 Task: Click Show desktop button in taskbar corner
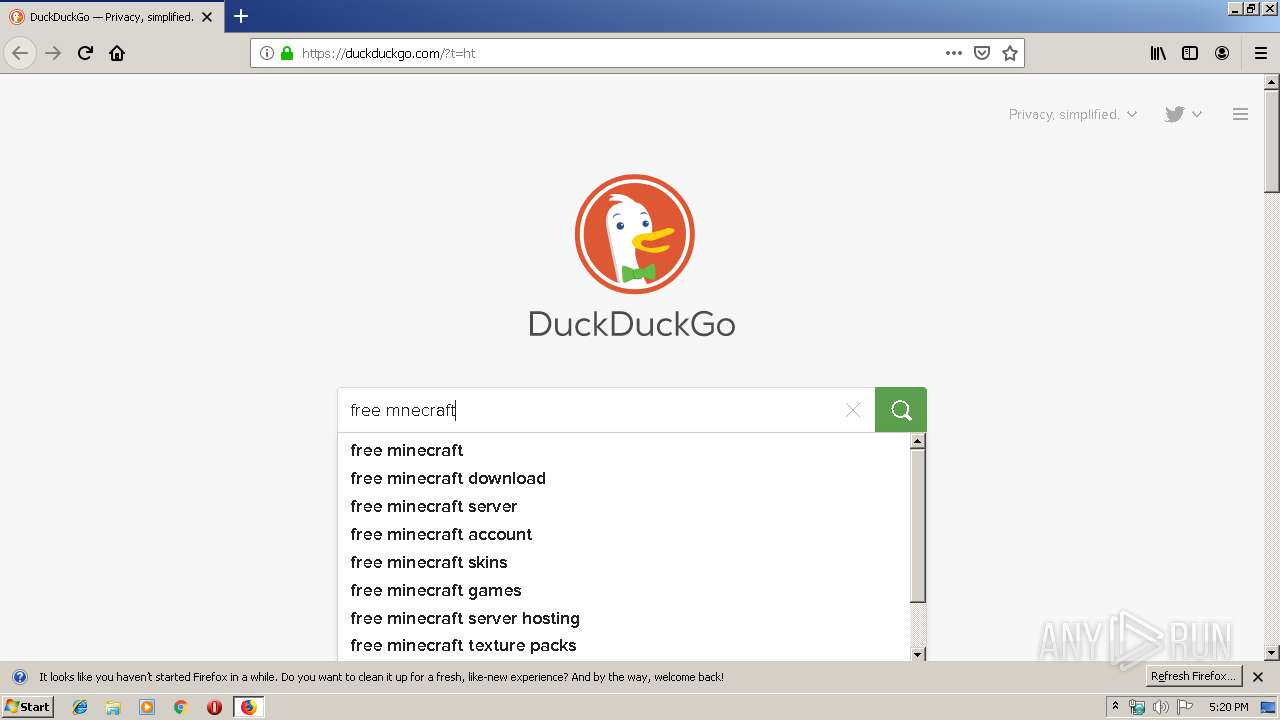tap(1269, 707)
